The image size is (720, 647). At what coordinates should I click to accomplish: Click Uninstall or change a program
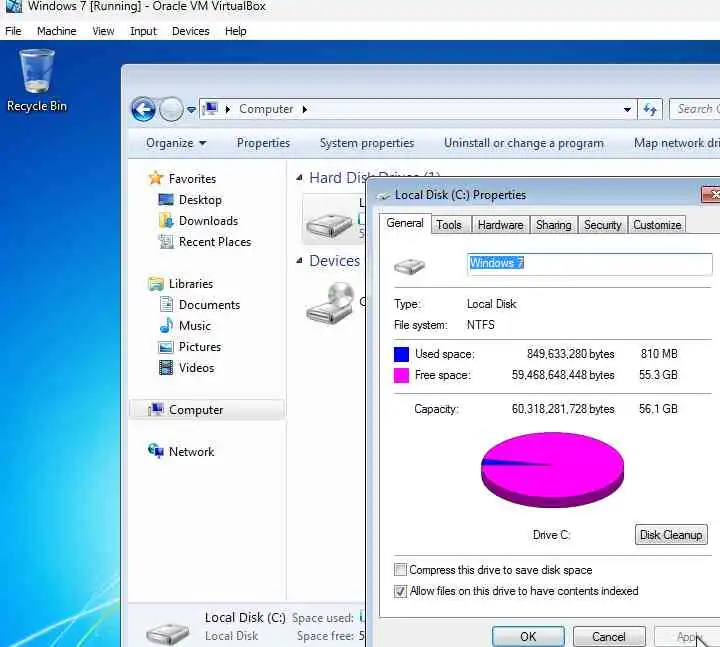click(x=523, y=143)
